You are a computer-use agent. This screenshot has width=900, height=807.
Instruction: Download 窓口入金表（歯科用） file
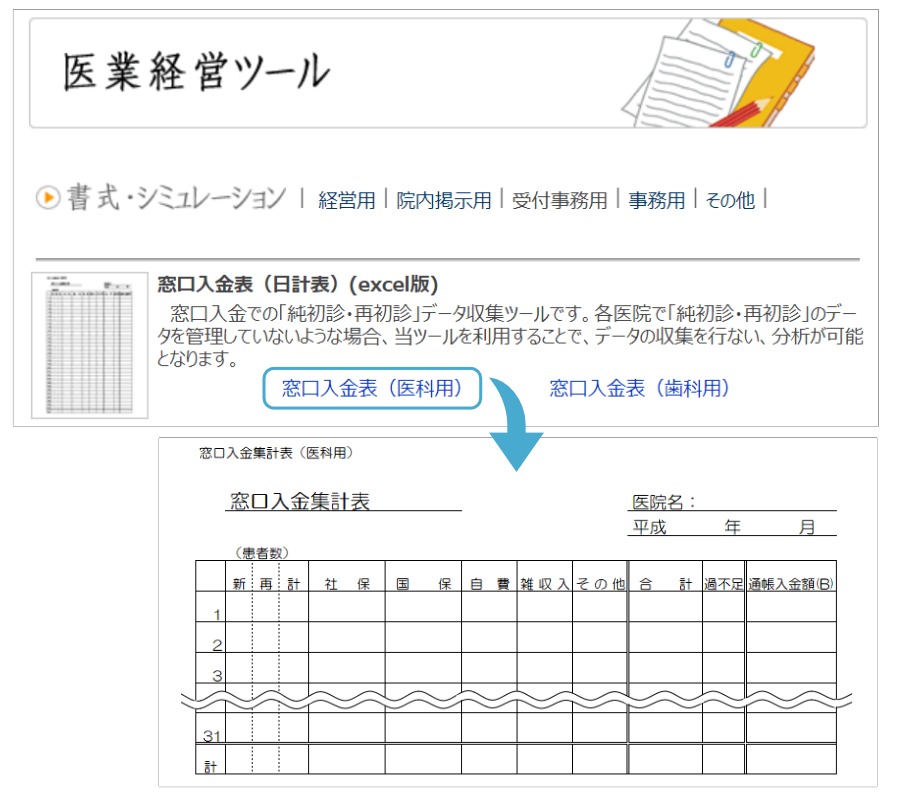pos(640,388)
